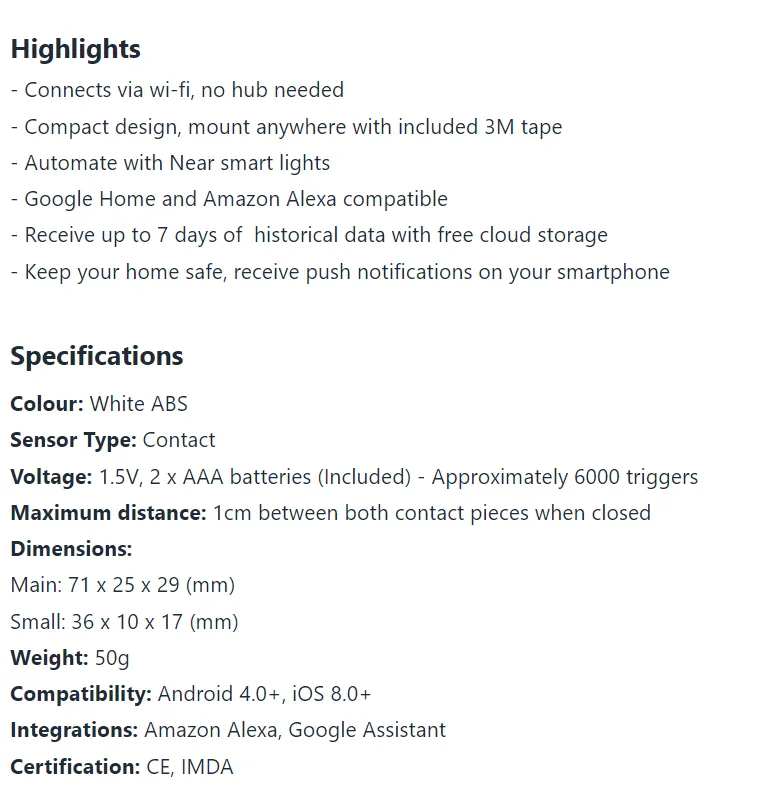
Task: Click the Sensor Type label
Action: 74,441
